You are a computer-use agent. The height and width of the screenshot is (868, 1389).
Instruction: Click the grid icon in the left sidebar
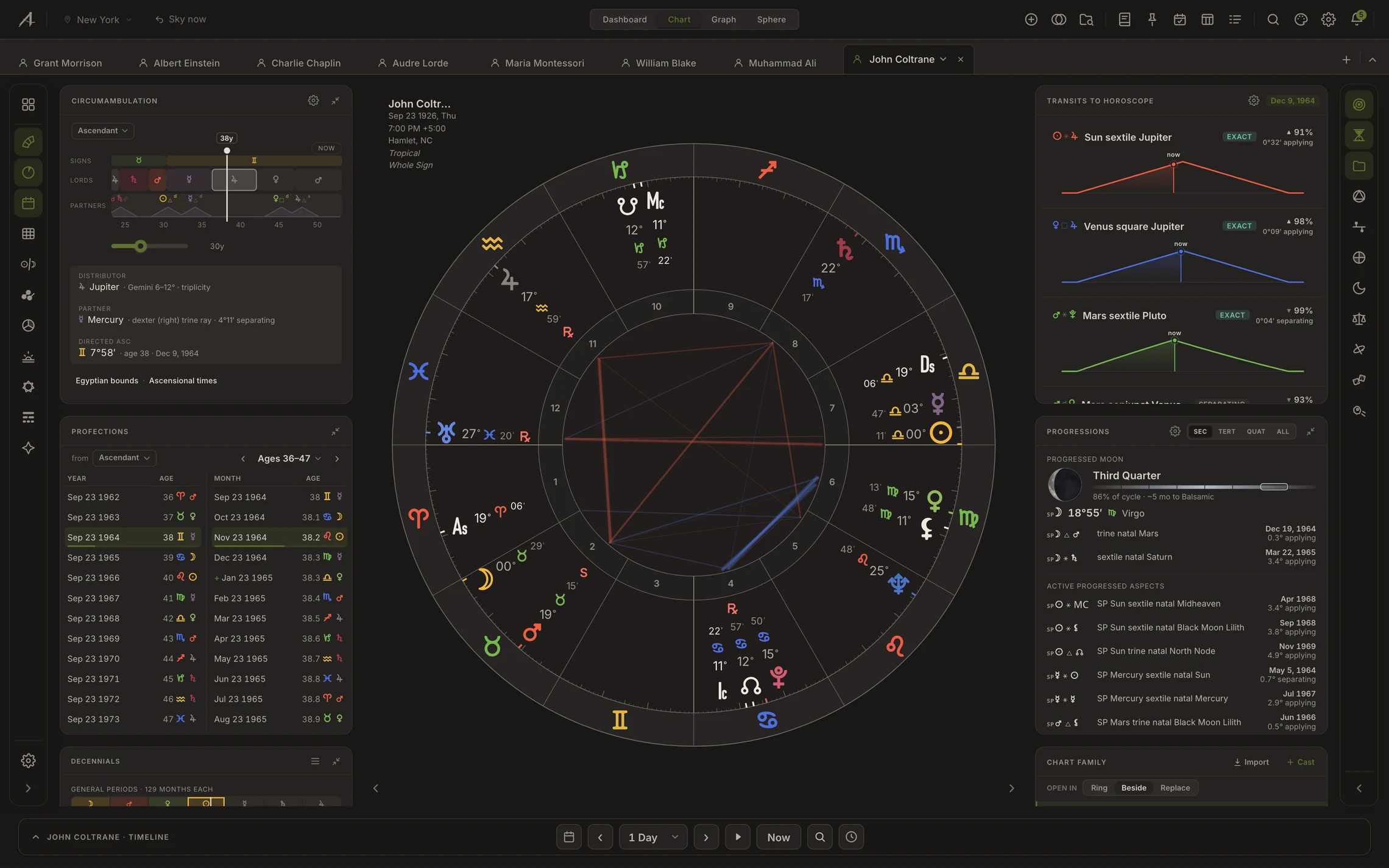28,105
